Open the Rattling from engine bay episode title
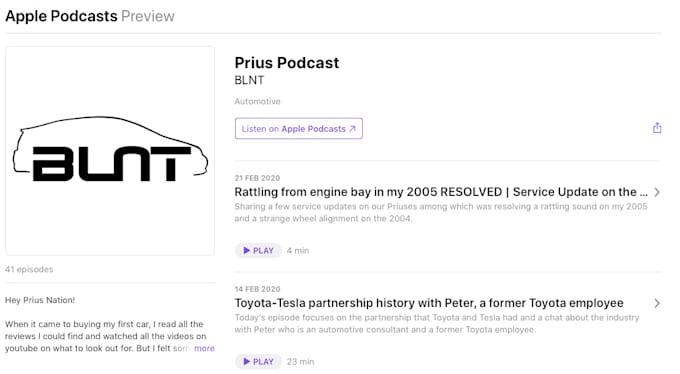Screen dimensions: 680x374 441,192
